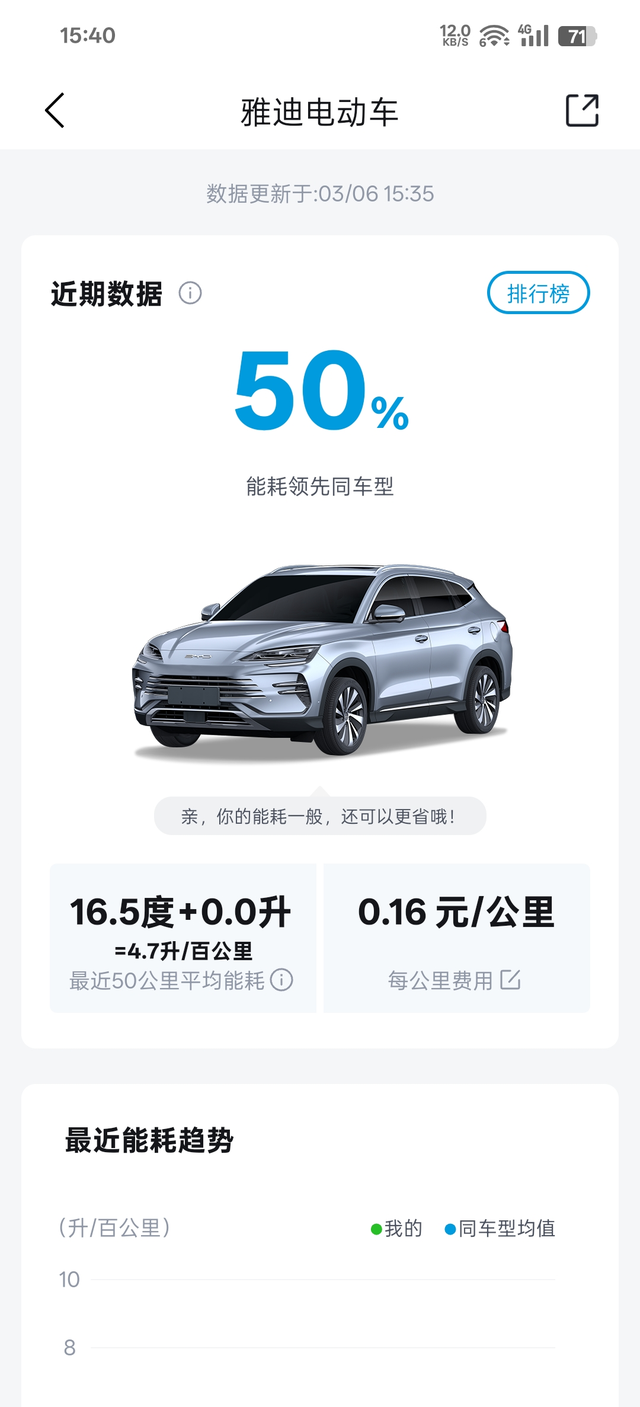This screenshot has height=1407, width=640.
Task: Tap the battery indicator in status bar
Action: pos(577,36)
